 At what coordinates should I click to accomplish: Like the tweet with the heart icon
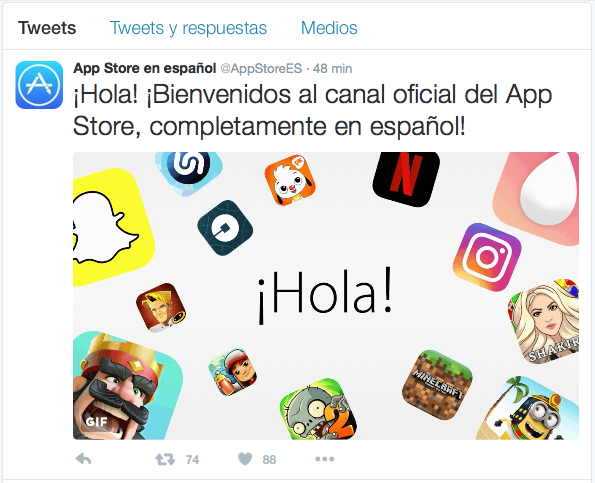245,459
